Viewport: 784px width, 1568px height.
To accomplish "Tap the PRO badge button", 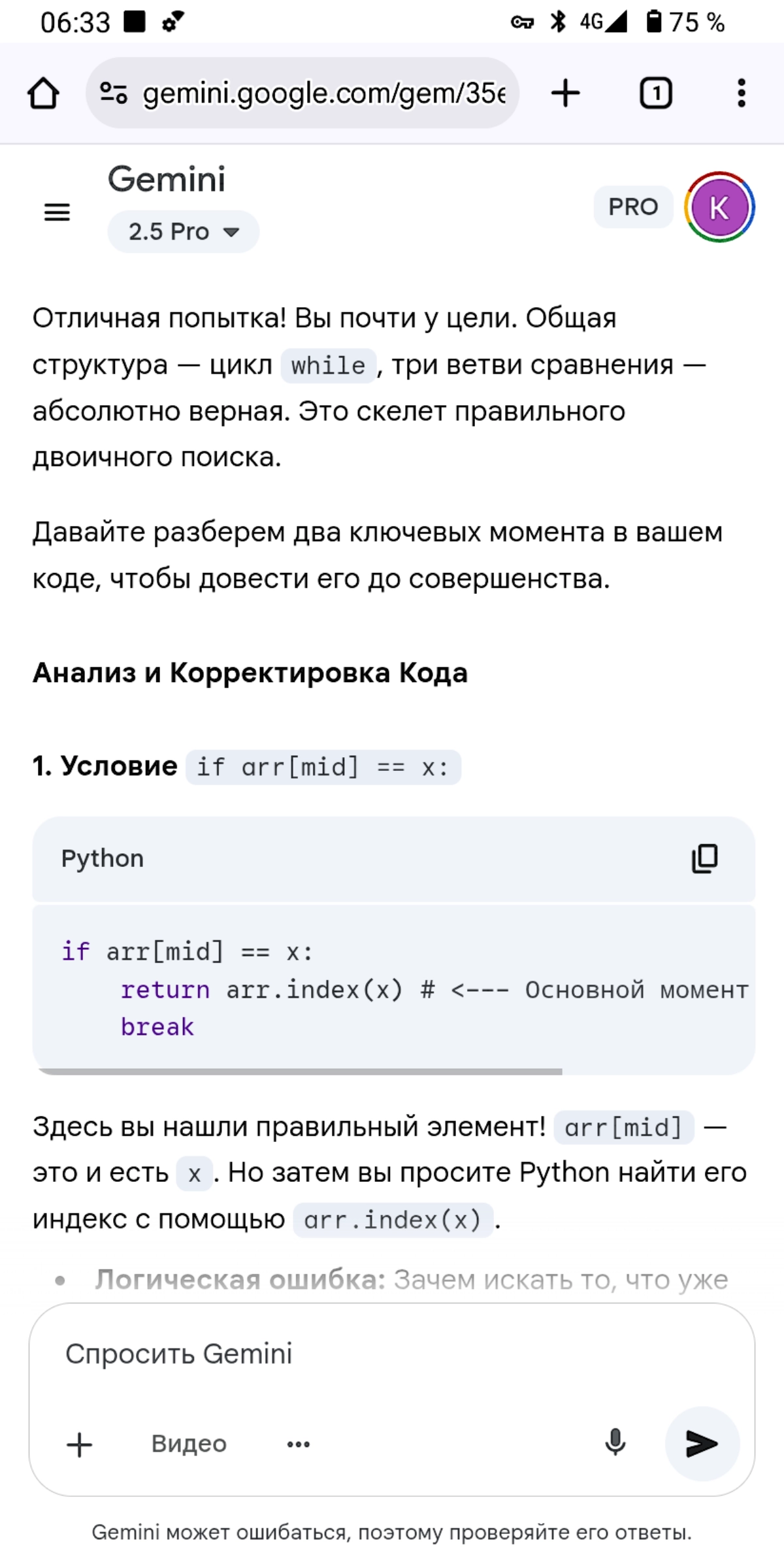I will coord(633,207).
